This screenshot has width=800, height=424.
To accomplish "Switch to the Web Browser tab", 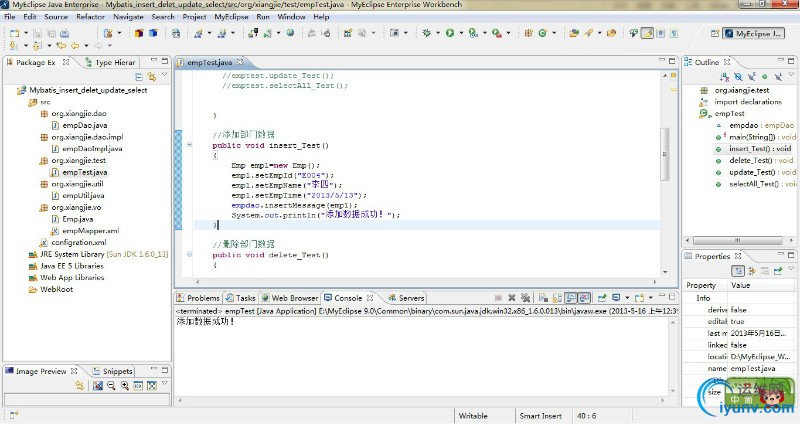I will (290, 298).
